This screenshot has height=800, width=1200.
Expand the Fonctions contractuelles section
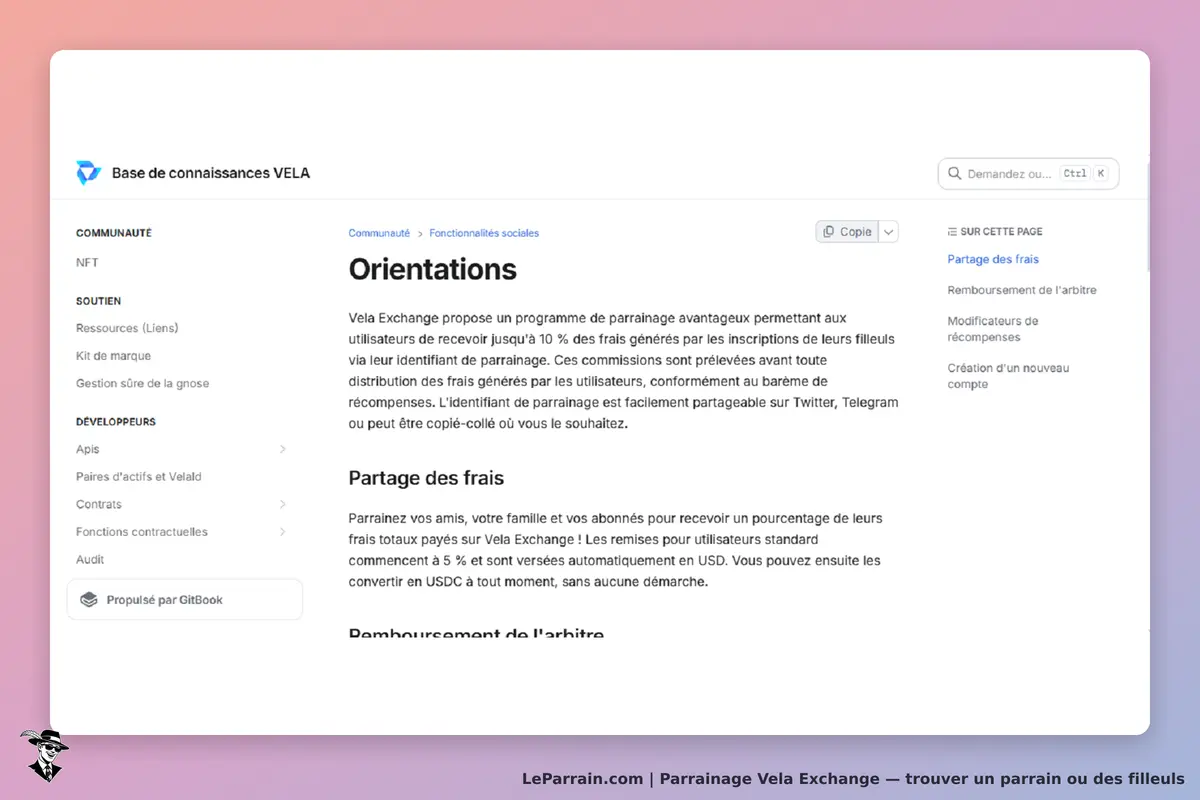click(283, 532)
